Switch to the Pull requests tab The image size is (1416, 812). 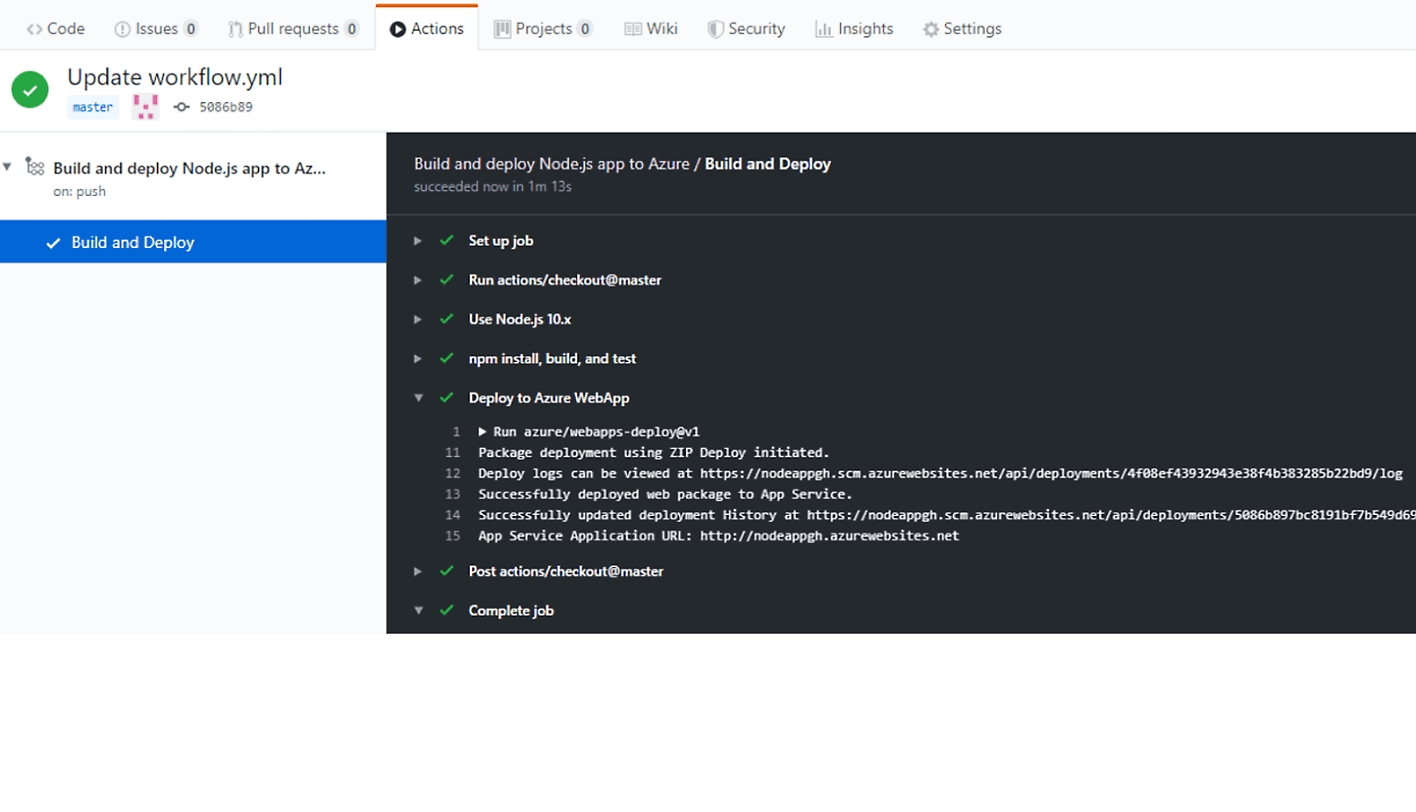293,29
